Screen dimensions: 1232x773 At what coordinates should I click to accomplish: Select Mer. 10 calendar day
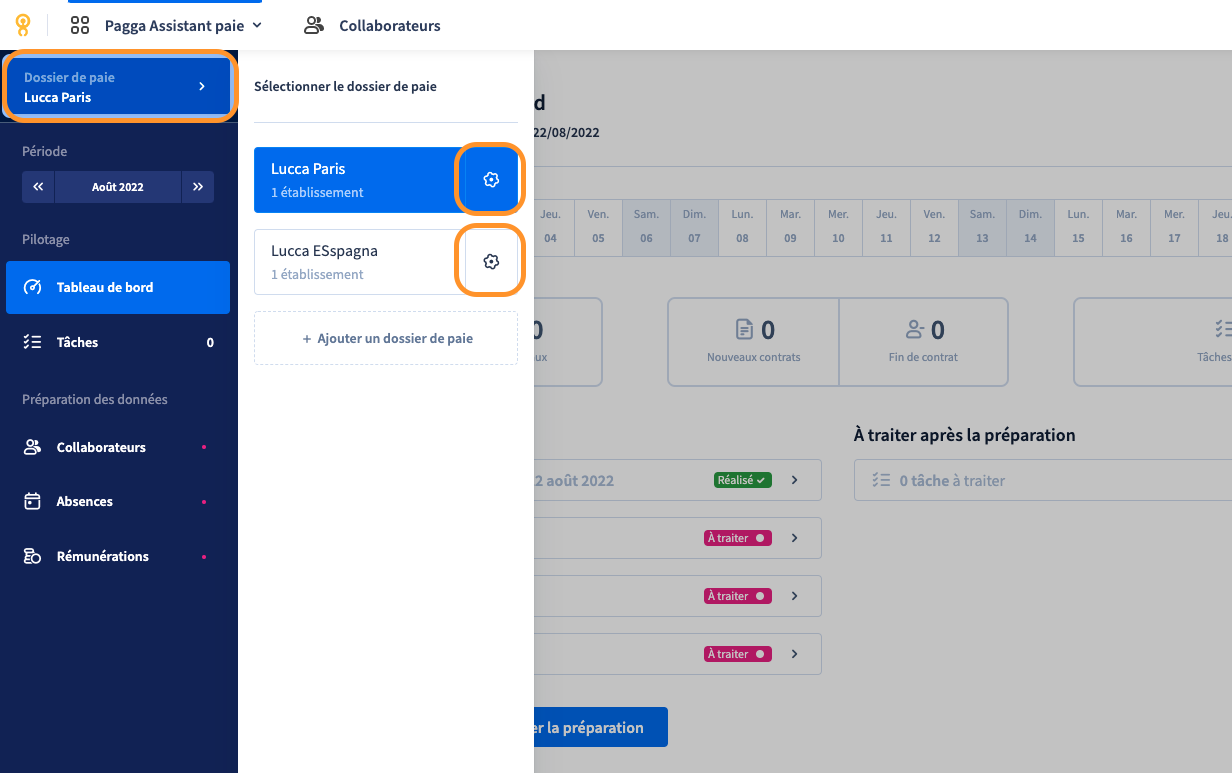tap(838, 226)
